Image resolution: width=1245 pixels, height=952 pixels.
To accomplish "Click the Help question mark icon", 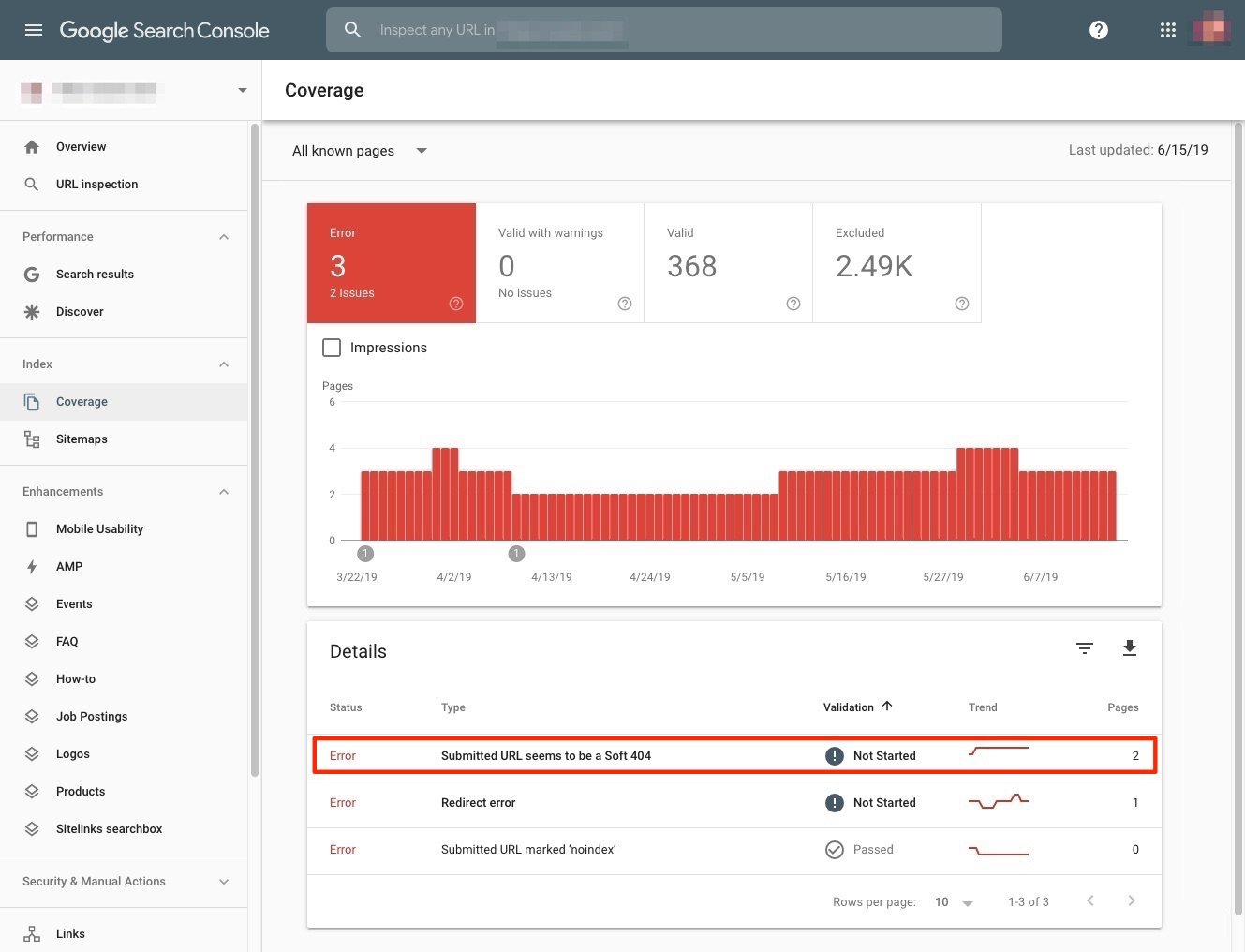I will [1099, 30].
